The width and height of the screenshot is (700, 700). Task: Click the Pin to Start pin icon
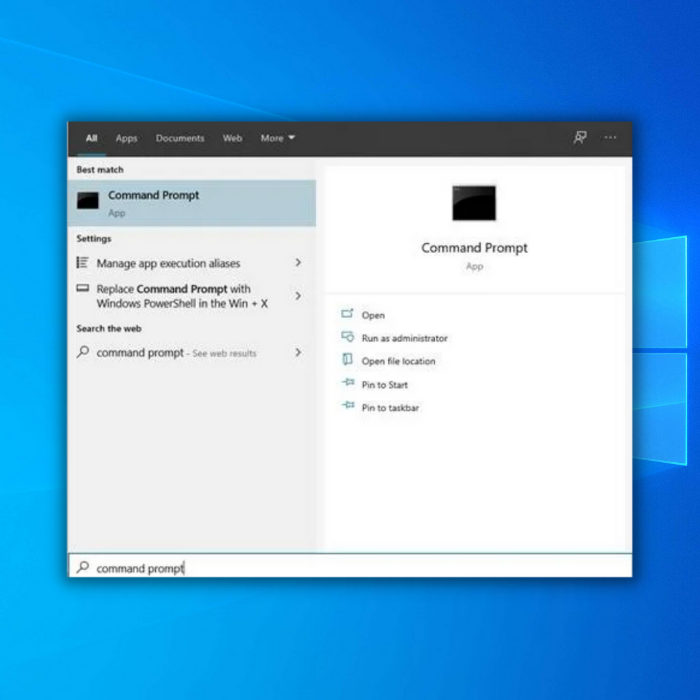click(348, 383)
